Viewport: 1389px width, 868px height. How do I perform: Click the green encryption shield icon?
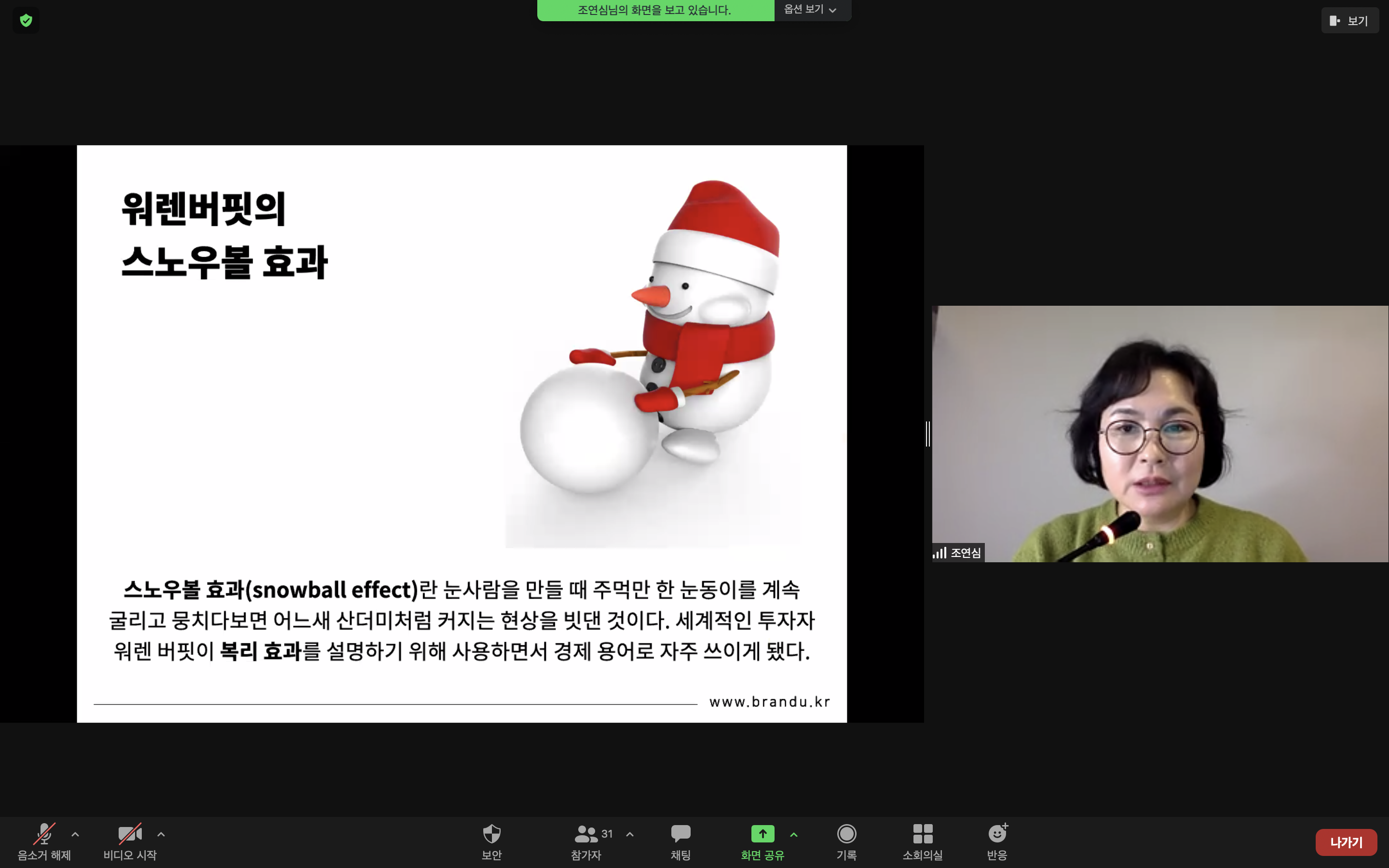[x=26, y=21]
